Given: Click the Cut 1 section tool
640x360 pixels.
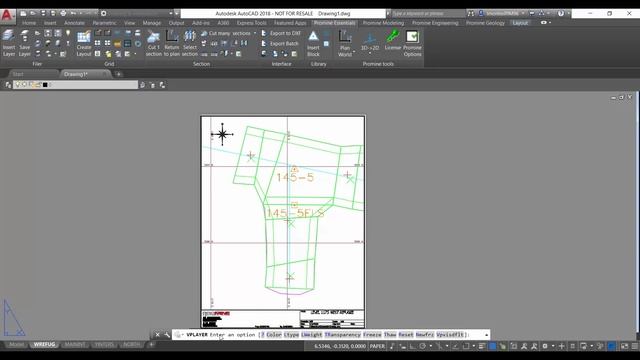Looking at the screenshot, I should [153, 43].
